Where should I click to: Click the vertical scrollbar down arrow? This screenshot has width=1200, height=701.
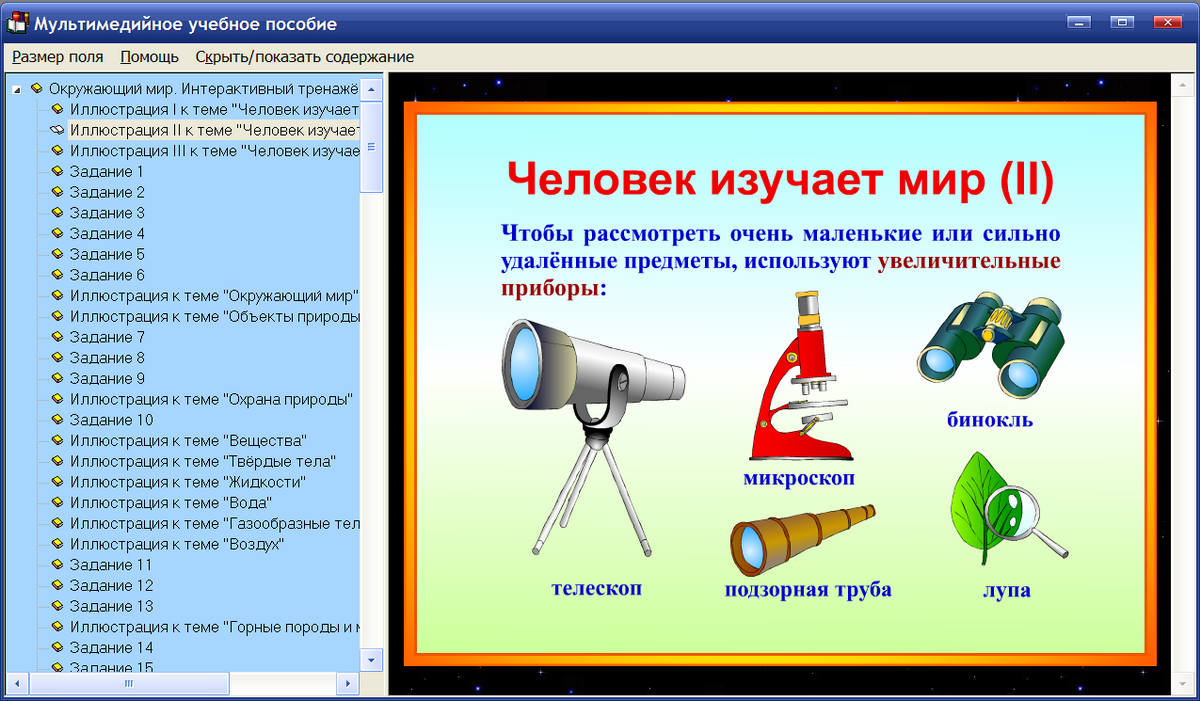click(371, 660)
